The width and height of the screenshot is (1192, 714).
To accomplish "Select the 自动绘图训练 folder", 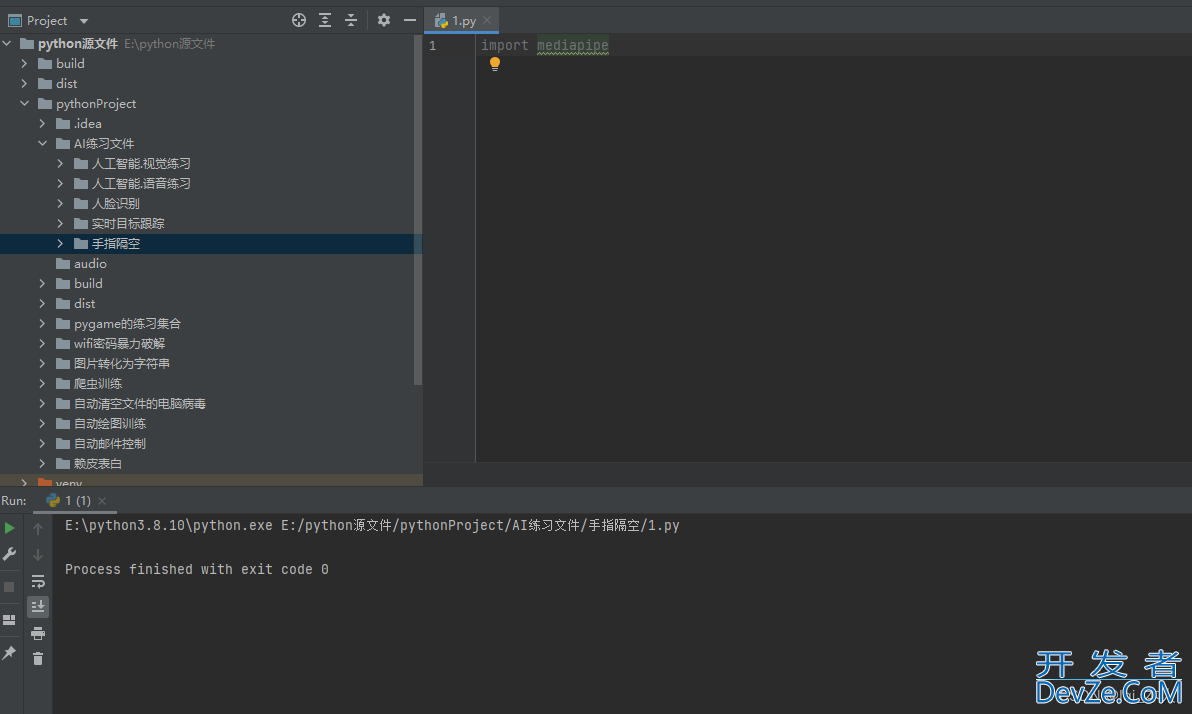I will pos(110,424).
